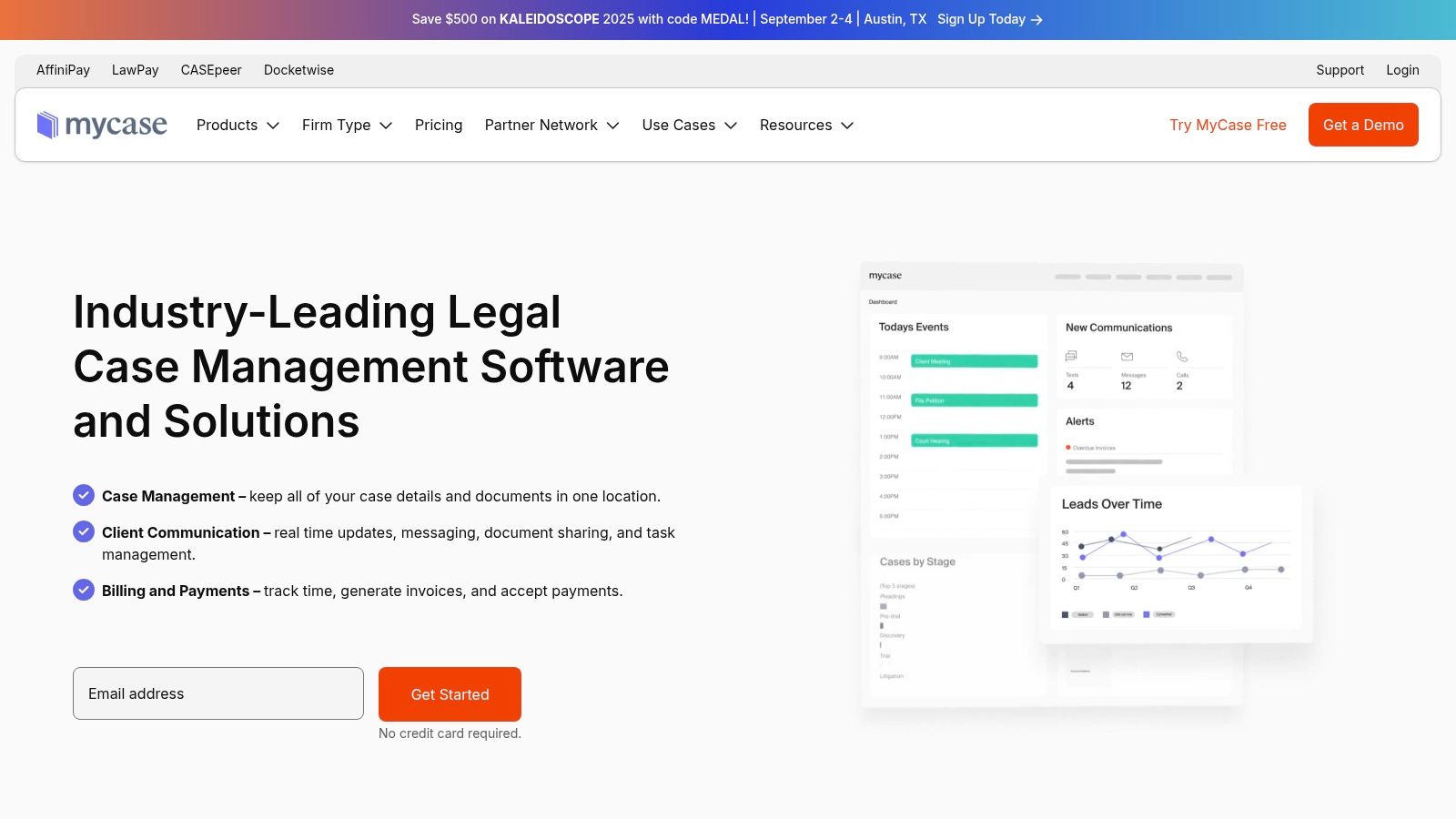
Task: Expand the Resources chevron
Action: point(847,126)
